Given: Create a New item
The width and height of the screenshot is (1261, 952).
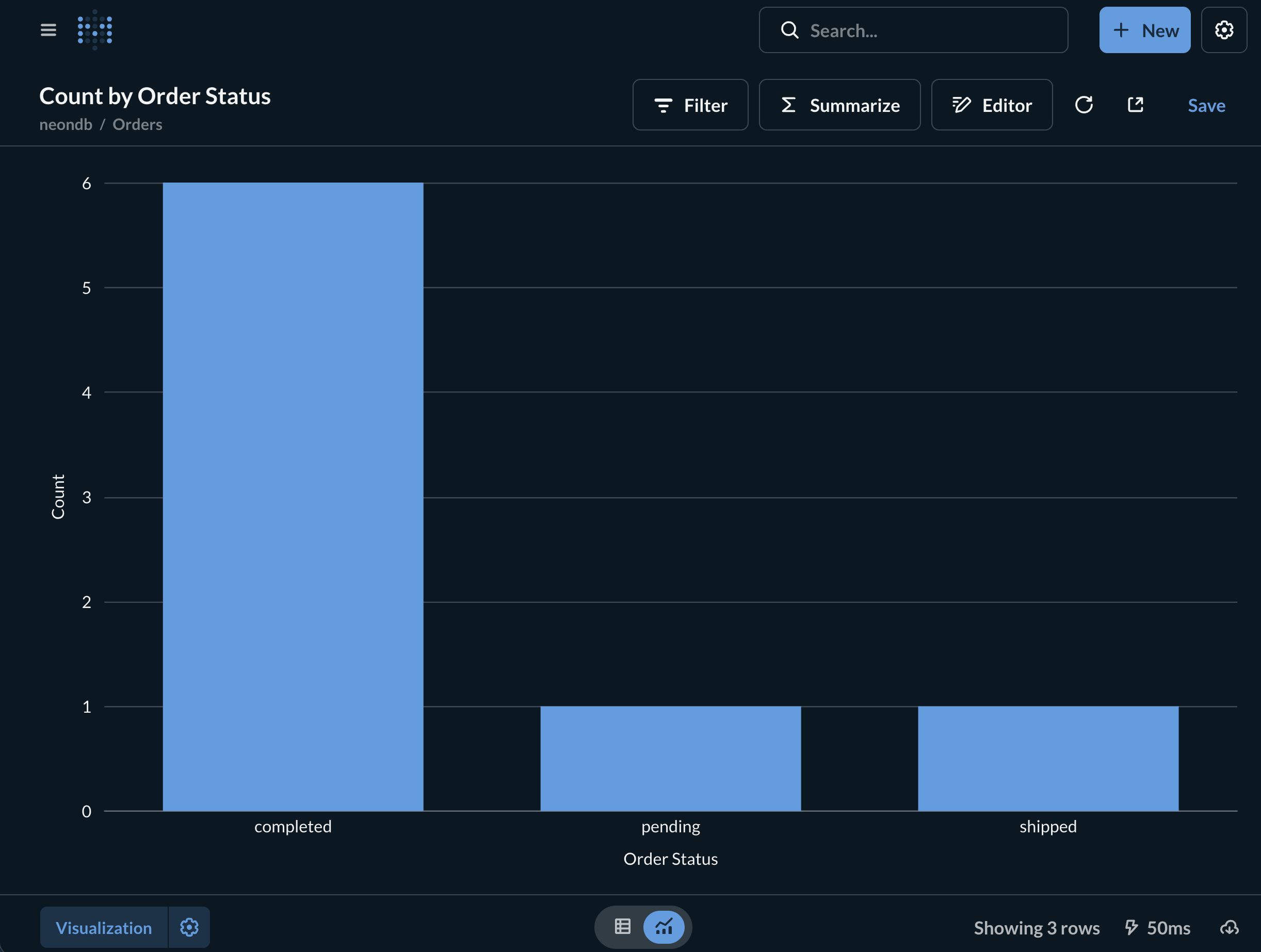Looking at the screenshot, I should click(1145, 29).
